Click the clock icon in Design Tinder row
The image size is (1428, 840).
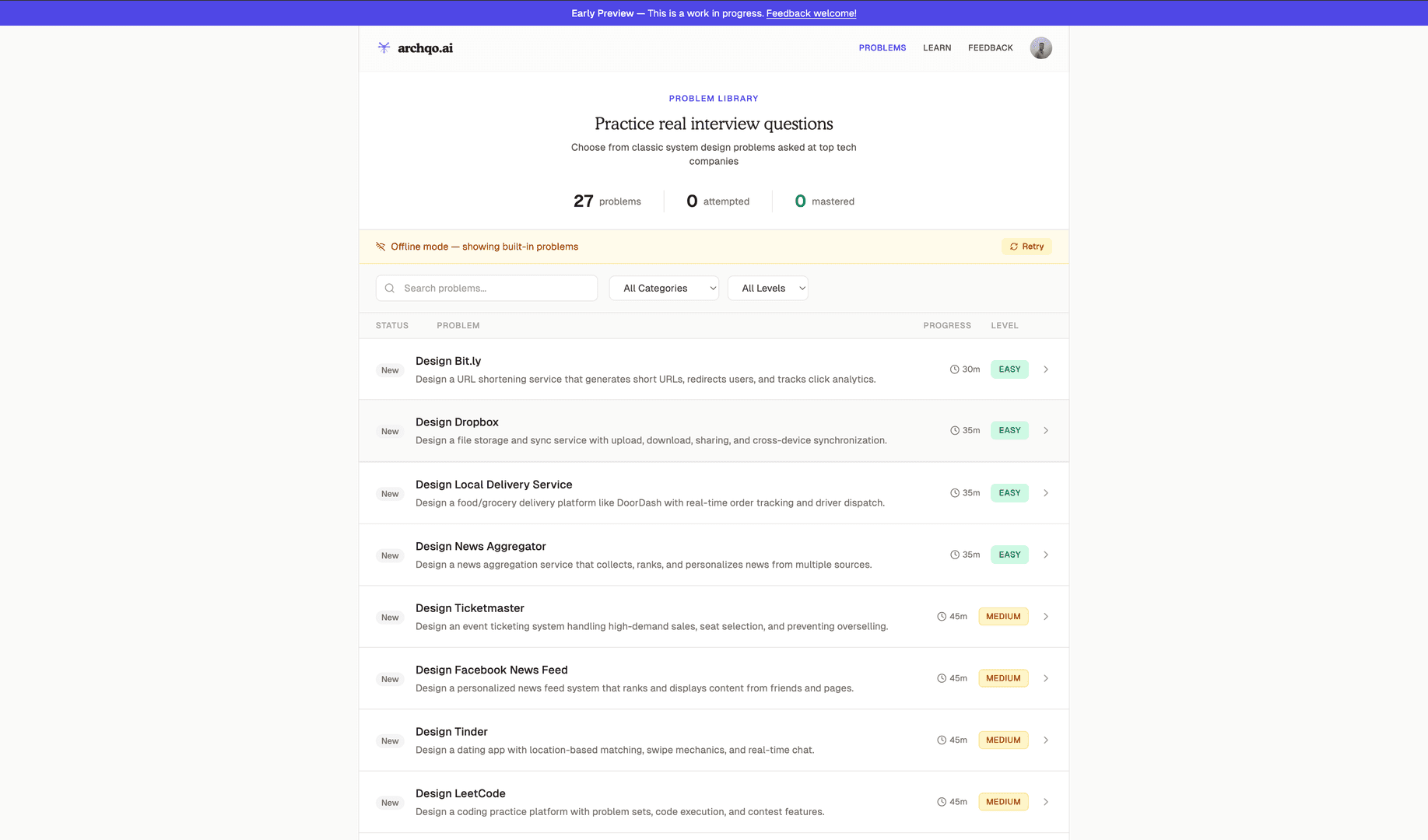[942, 740]
